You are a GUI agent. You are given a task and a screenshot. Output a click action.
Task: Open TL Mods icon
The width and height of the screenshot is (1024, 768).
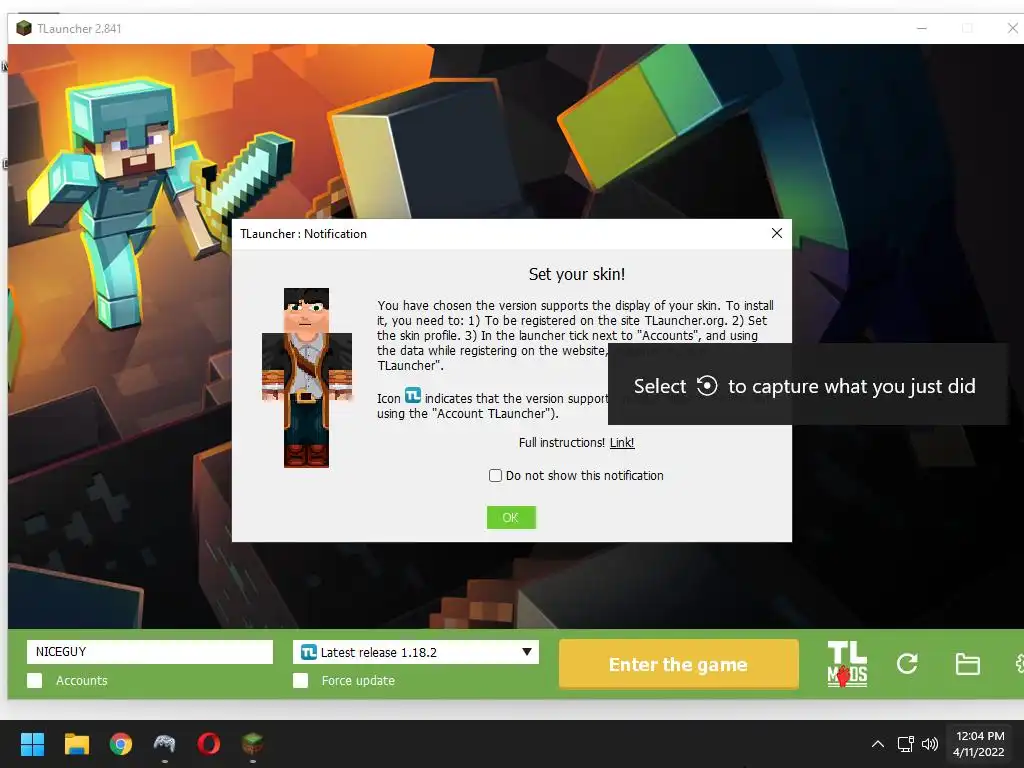[847, 664]
